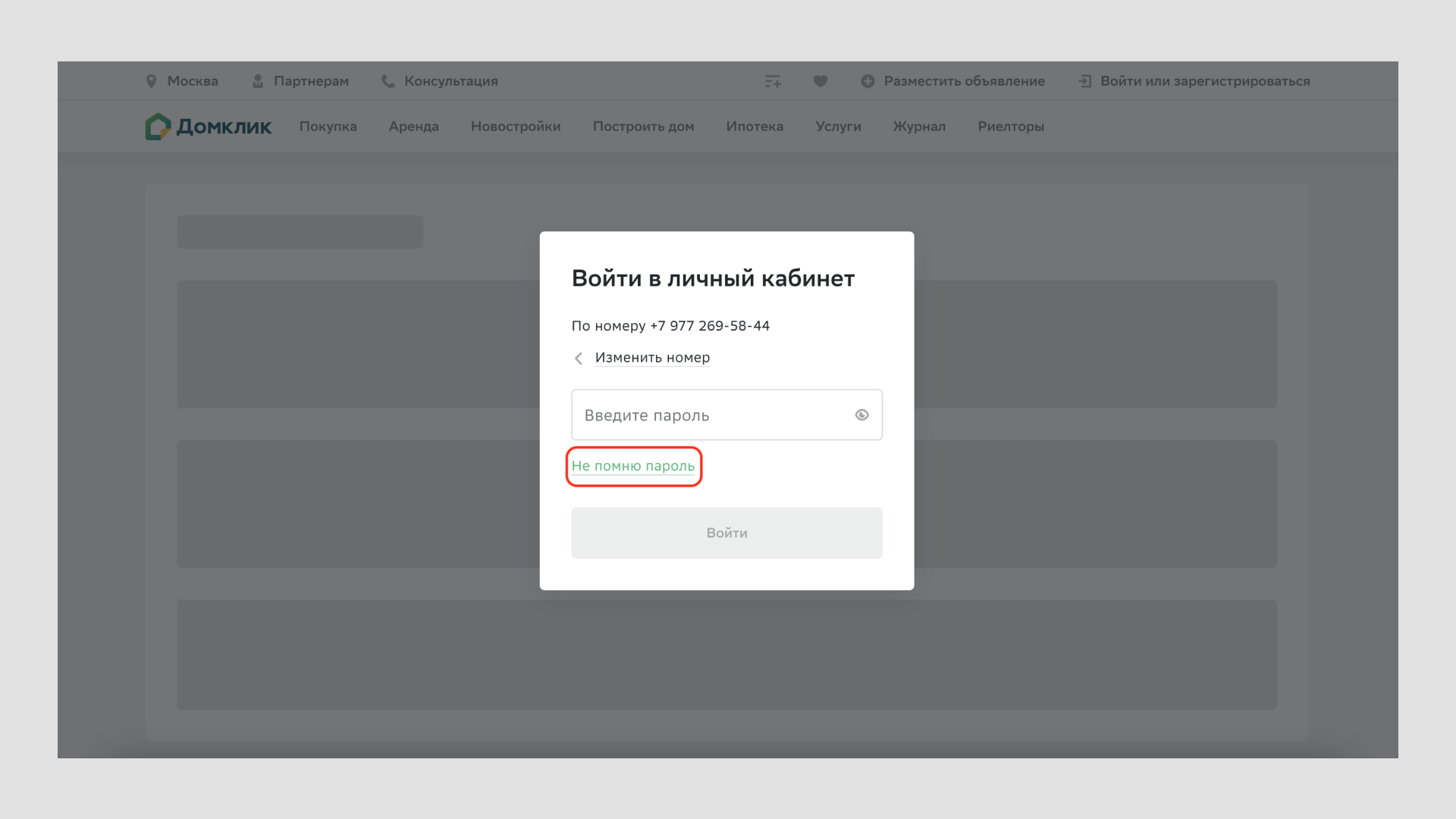Toggle password visibility eye icon

pos(861,415)
